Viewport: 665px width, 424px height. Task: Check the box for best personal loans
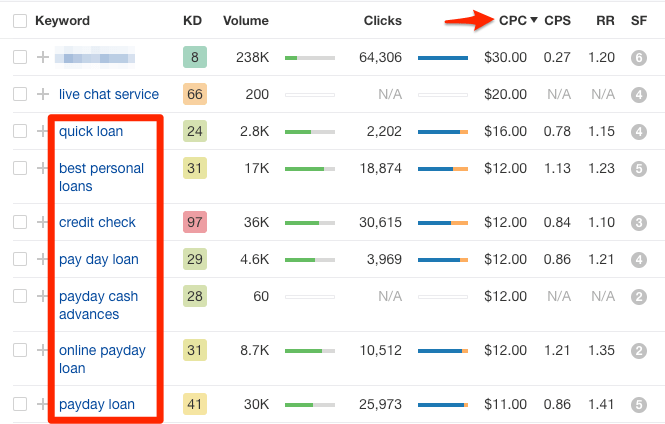click(x=20, y=168)
